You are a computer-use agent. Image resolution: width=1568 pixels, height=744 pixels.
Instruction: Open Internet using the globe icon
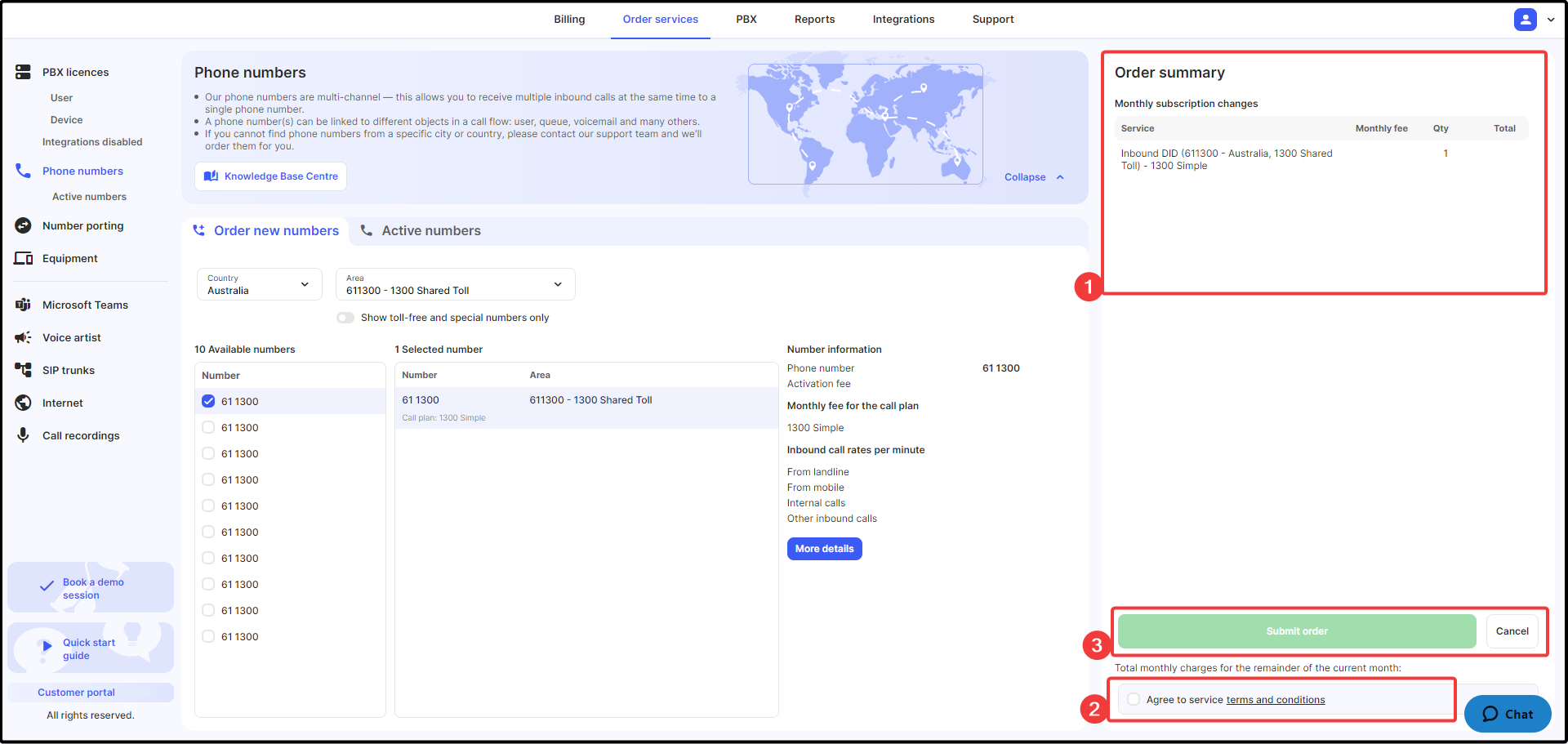(23, 403)
